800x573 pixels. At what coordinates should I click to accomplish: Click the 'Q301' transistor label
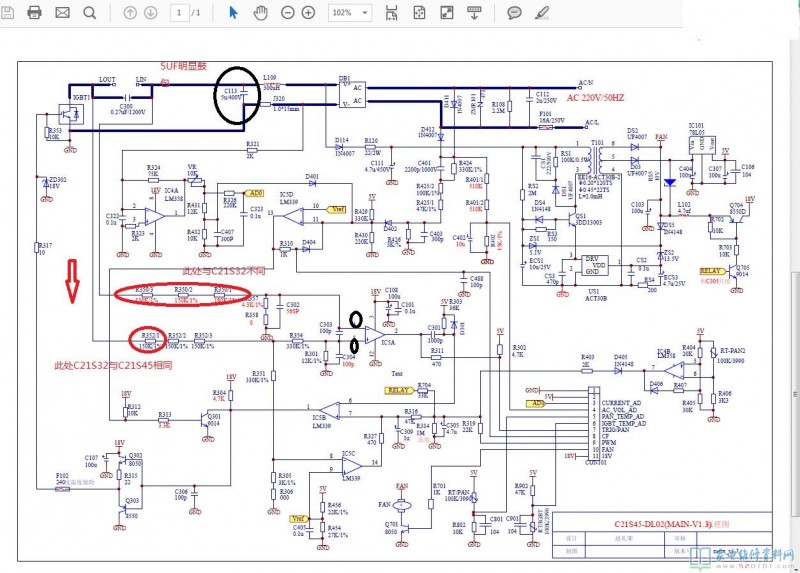coord(214,416)
